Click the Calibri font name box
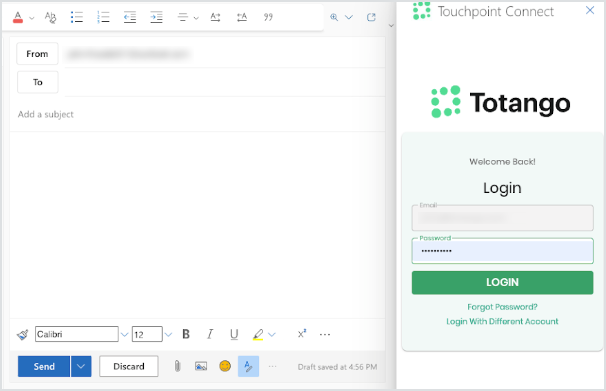606x391 pixels. point(77,334)
